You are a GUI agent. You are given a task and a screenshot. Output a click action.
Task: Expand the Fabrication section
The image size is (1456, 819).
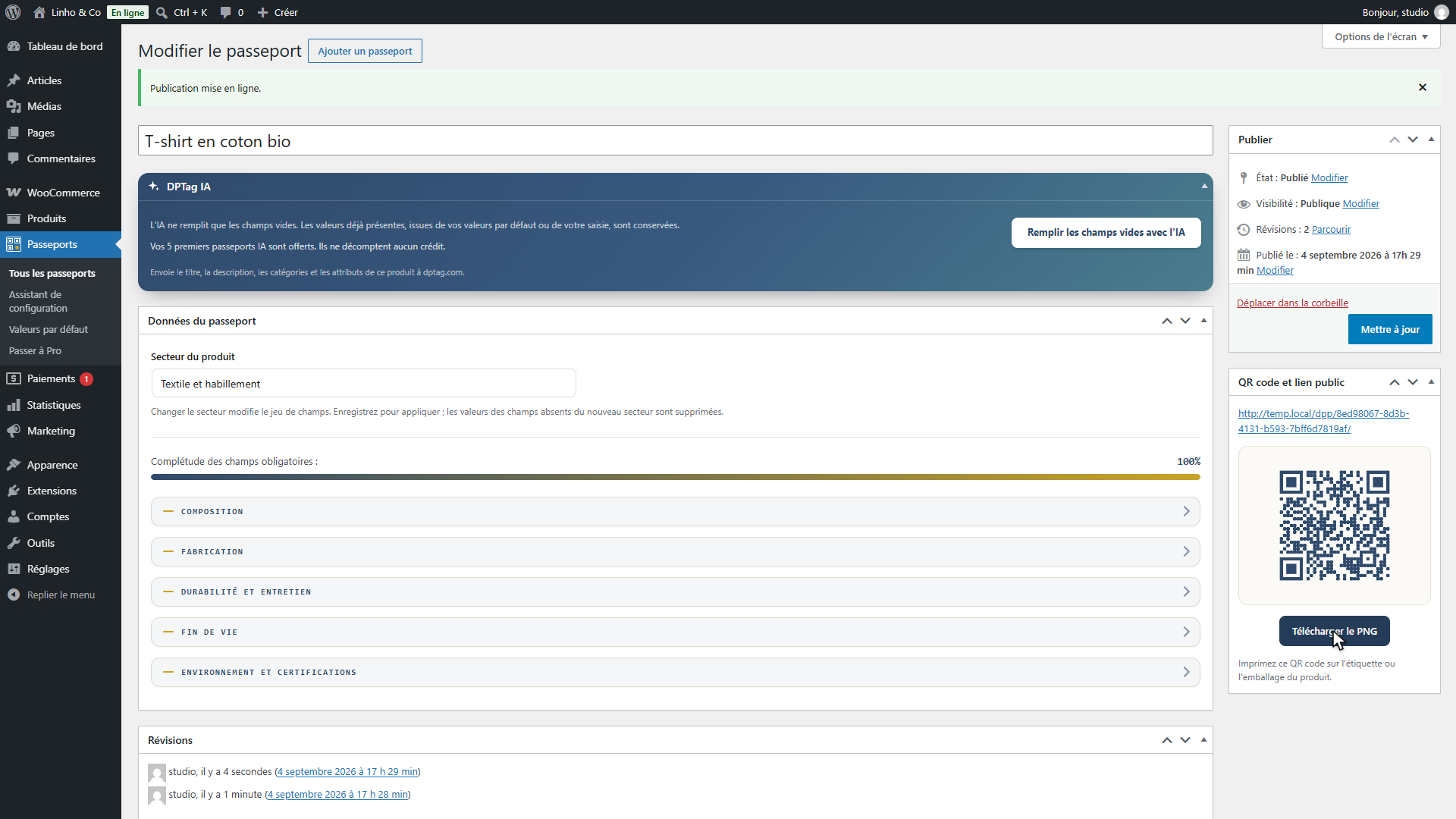click(x=675, y=552)
